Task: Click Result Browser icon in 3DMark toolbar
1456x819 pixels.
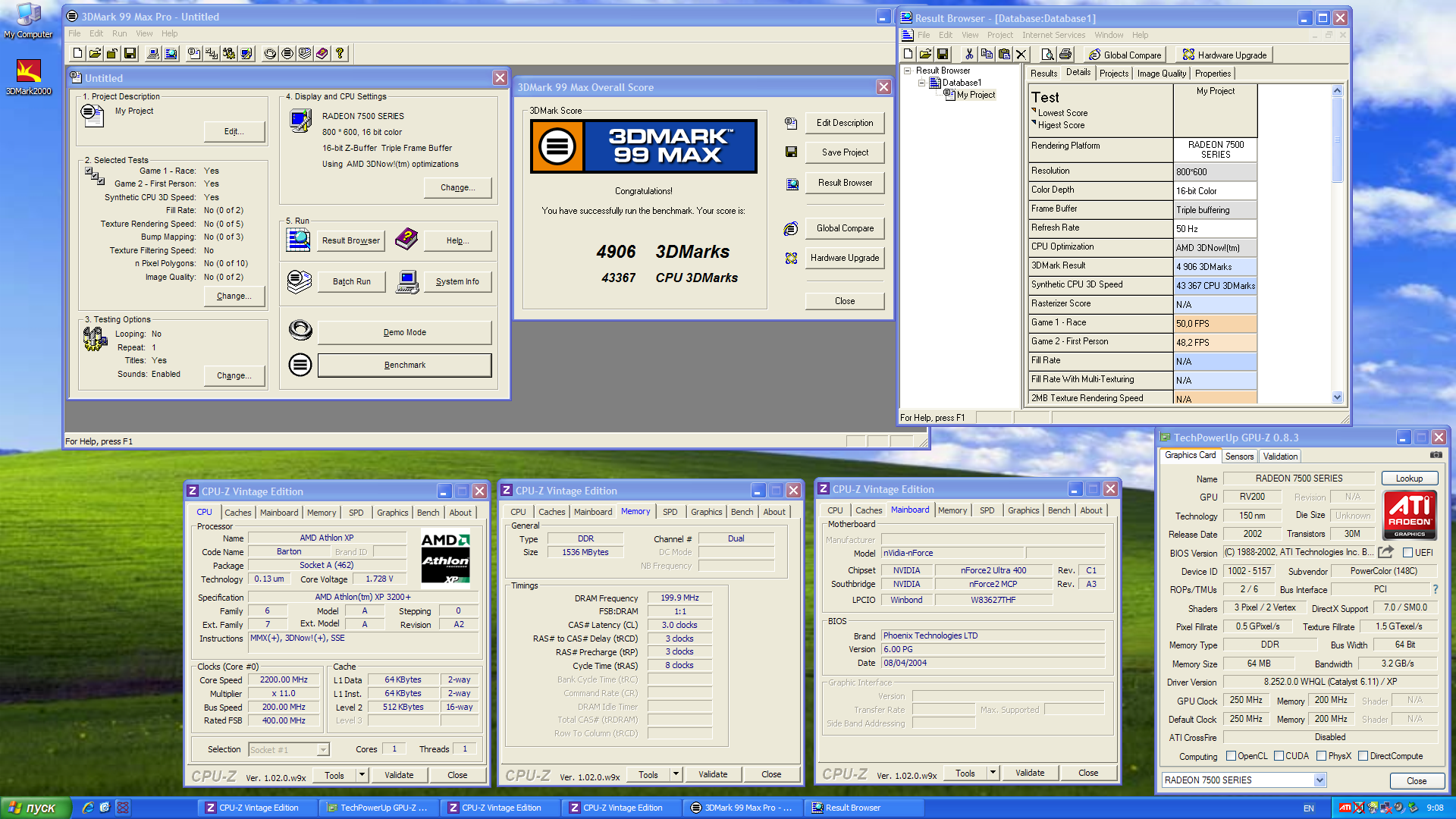Action: tap(171, 53)
